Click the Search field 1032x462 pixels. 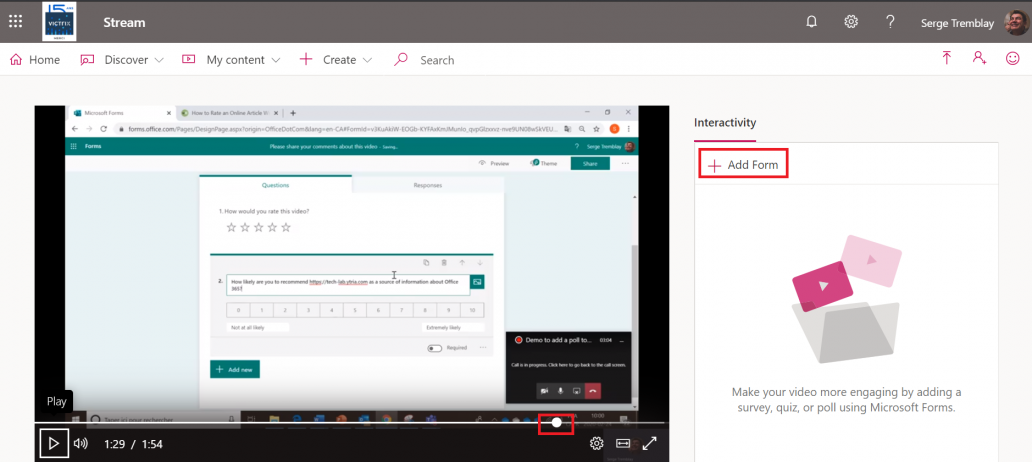(437, 60)
